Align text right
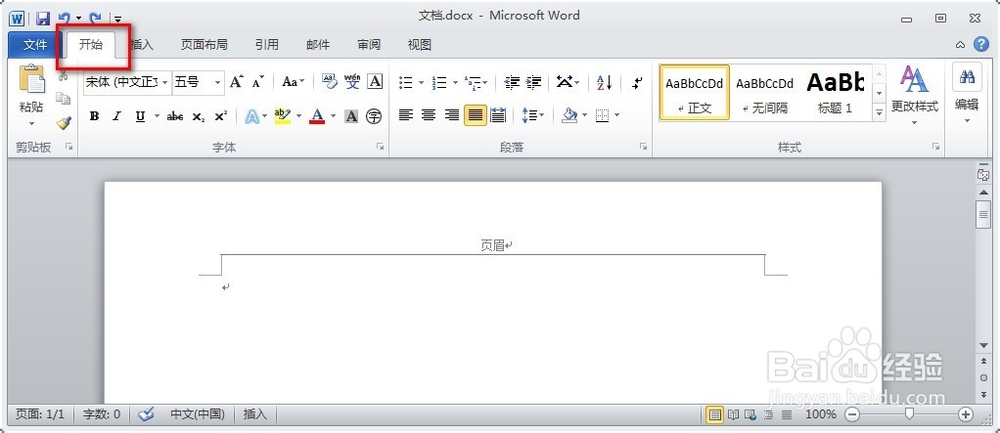Screen dimensions: 1000x433 (452, 115)
